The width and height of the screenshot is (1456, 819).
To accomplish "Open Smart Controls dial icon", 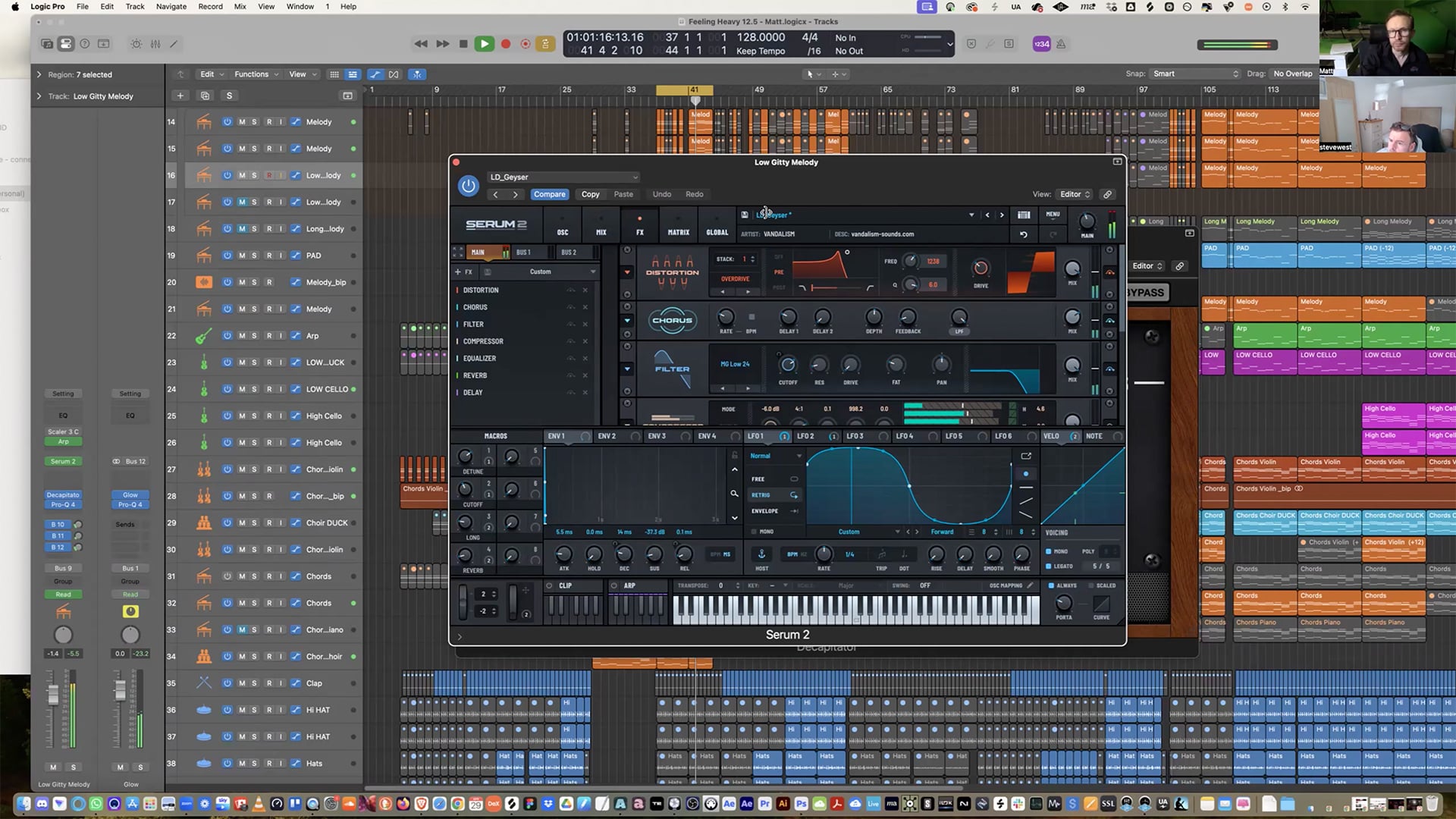I will click(136, 44).
